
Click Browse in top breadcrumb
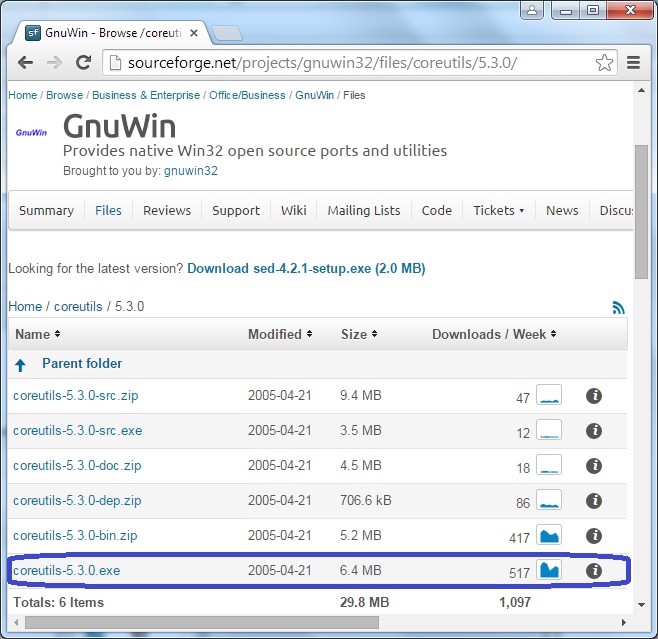click(x=65, y=95)
